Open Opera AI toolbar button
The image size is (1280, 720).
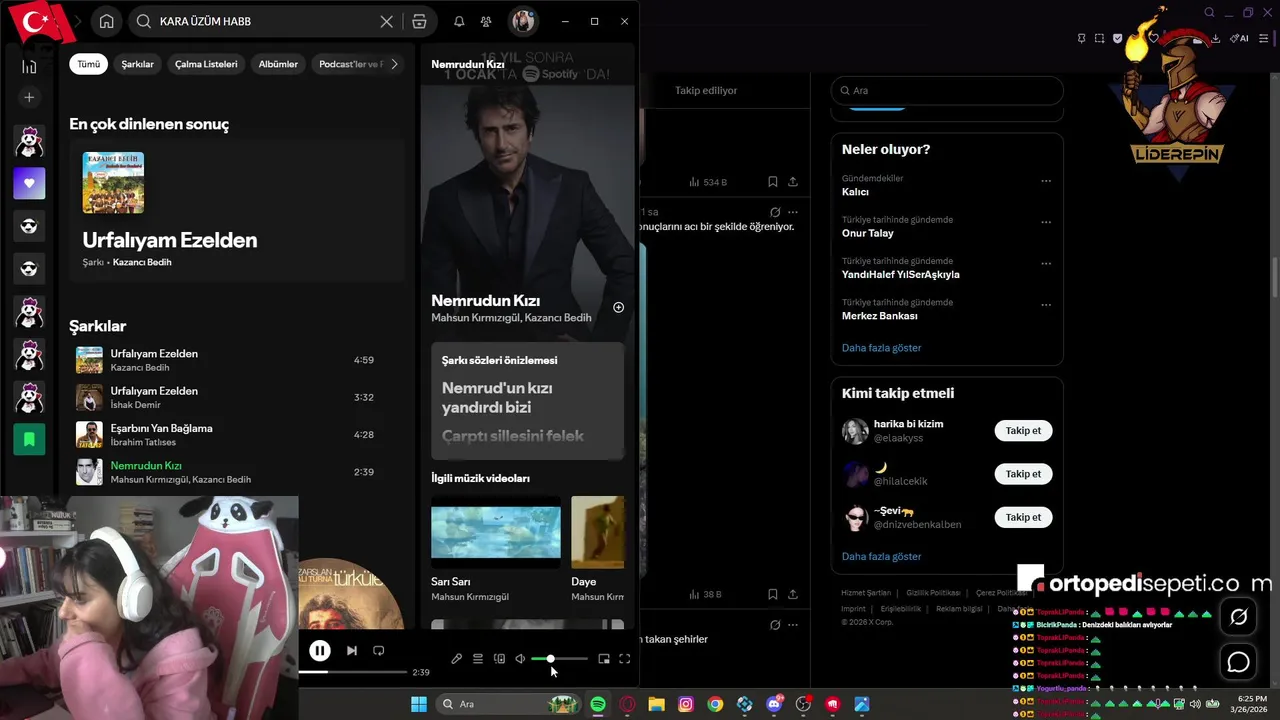(1239, 38)
